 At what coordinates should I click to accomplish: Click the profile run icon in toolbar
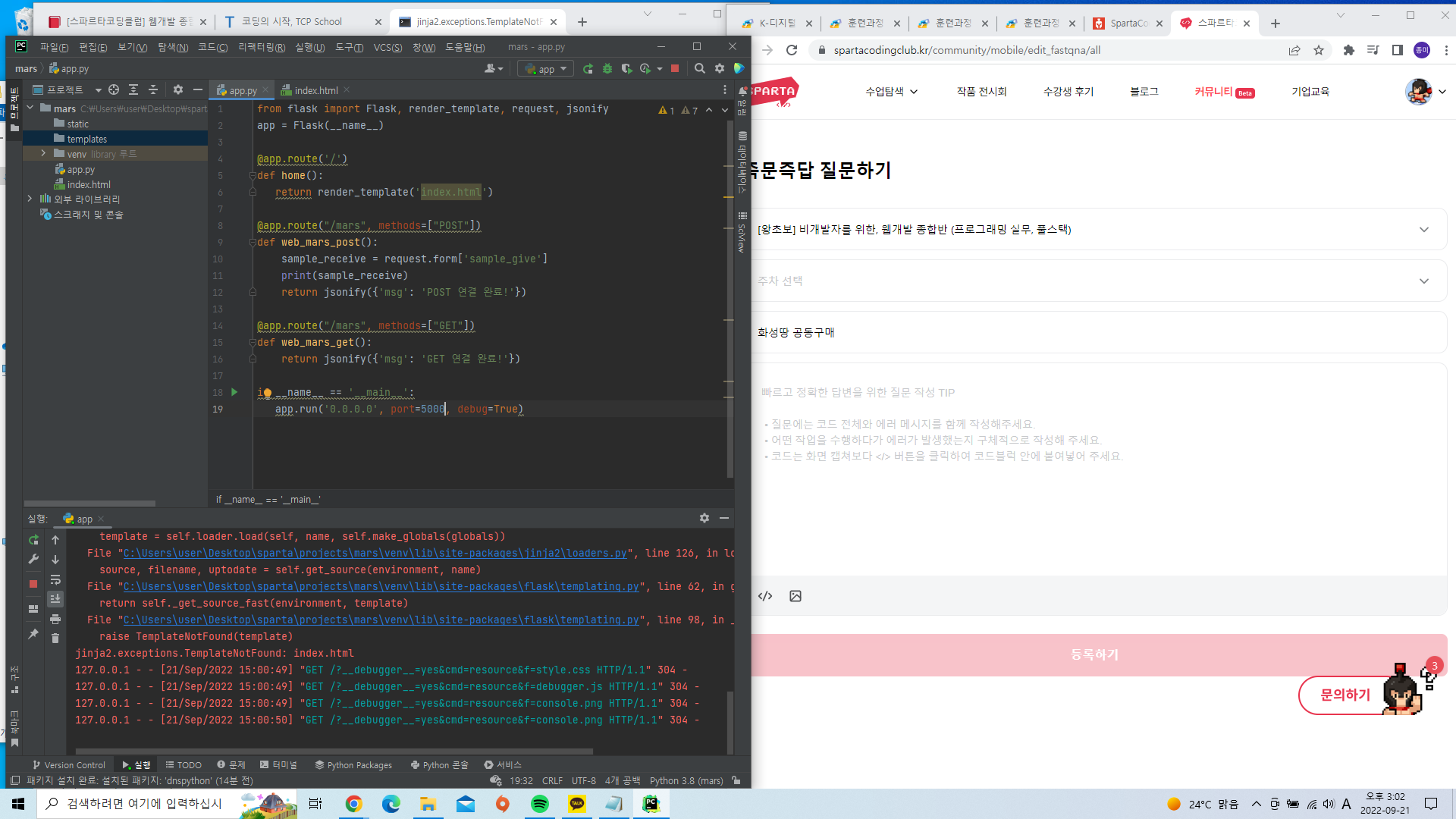coord(645,69)
